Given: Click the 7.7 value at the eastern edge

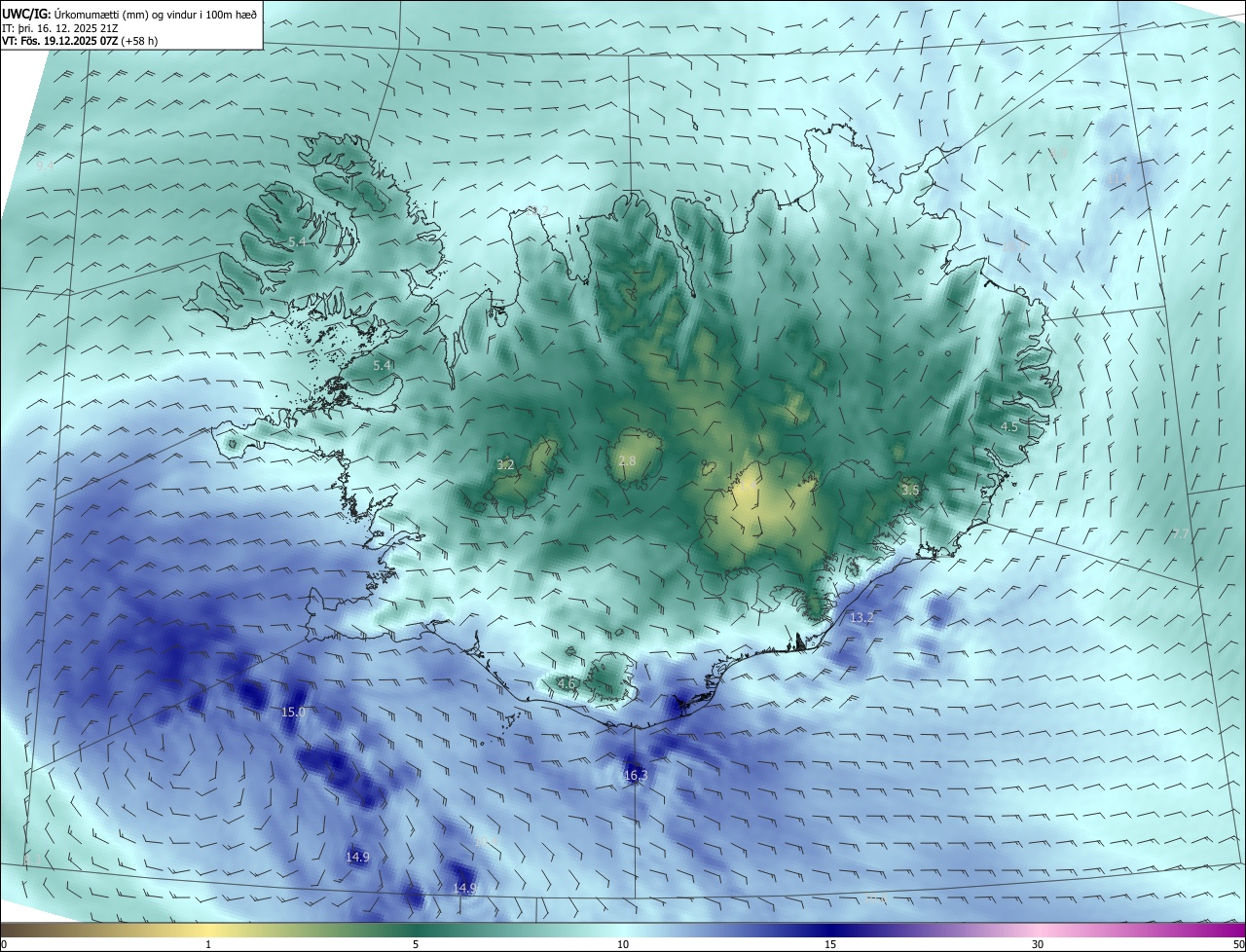Looking at the screenshot, I should pyautogui.click(x=1180, y=533).
